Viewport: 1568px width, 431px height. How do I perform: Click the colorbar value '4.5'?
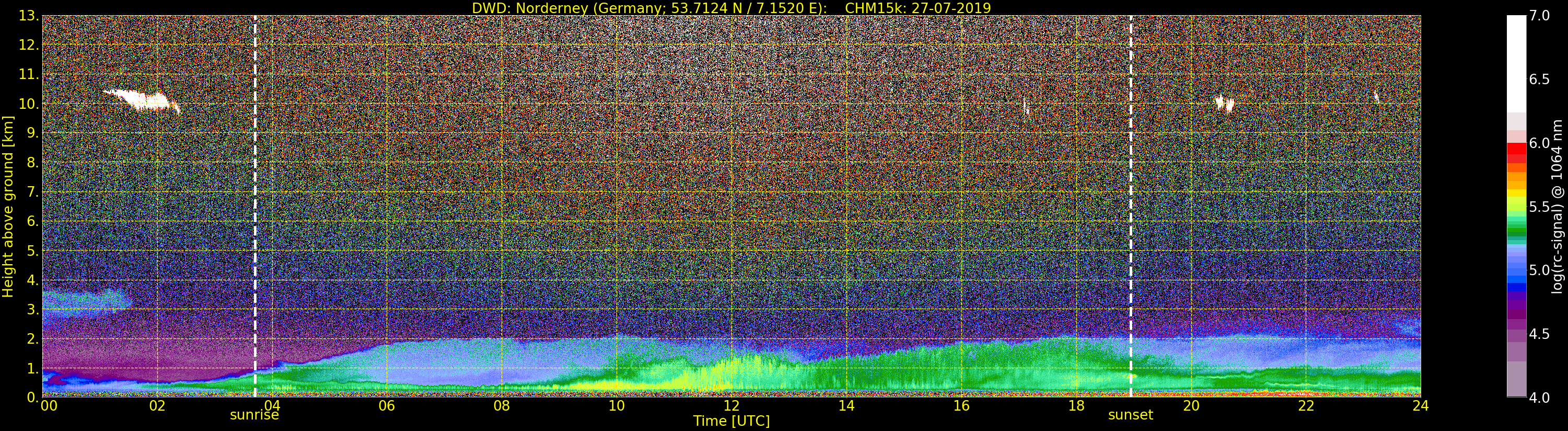[1539, 334]
